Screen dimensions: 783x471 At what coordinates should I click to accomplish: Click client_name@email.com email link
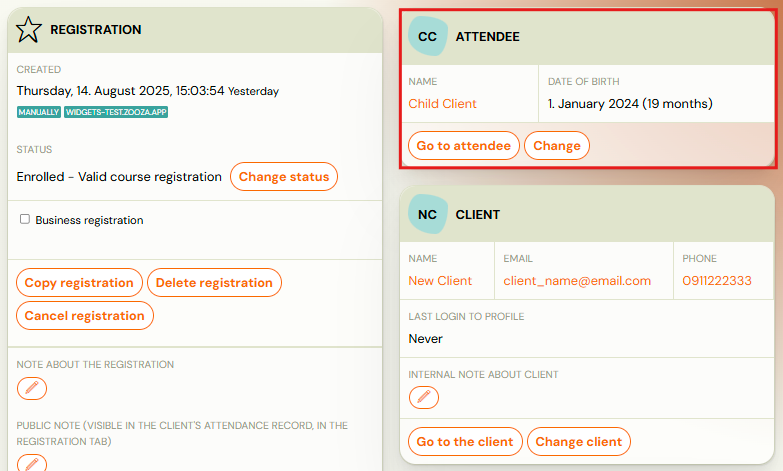pyautogui.click(x=577, y=281)
